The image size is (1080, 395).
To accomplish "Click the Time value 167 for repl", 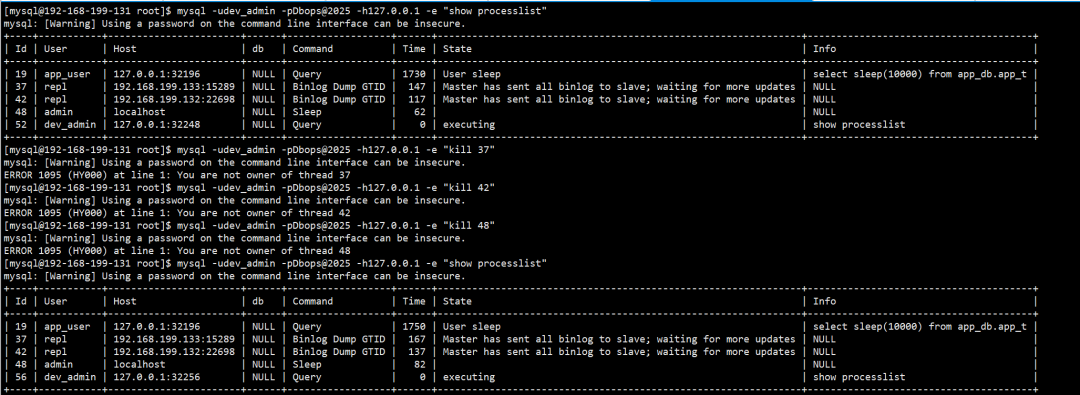I will [417, 339].
